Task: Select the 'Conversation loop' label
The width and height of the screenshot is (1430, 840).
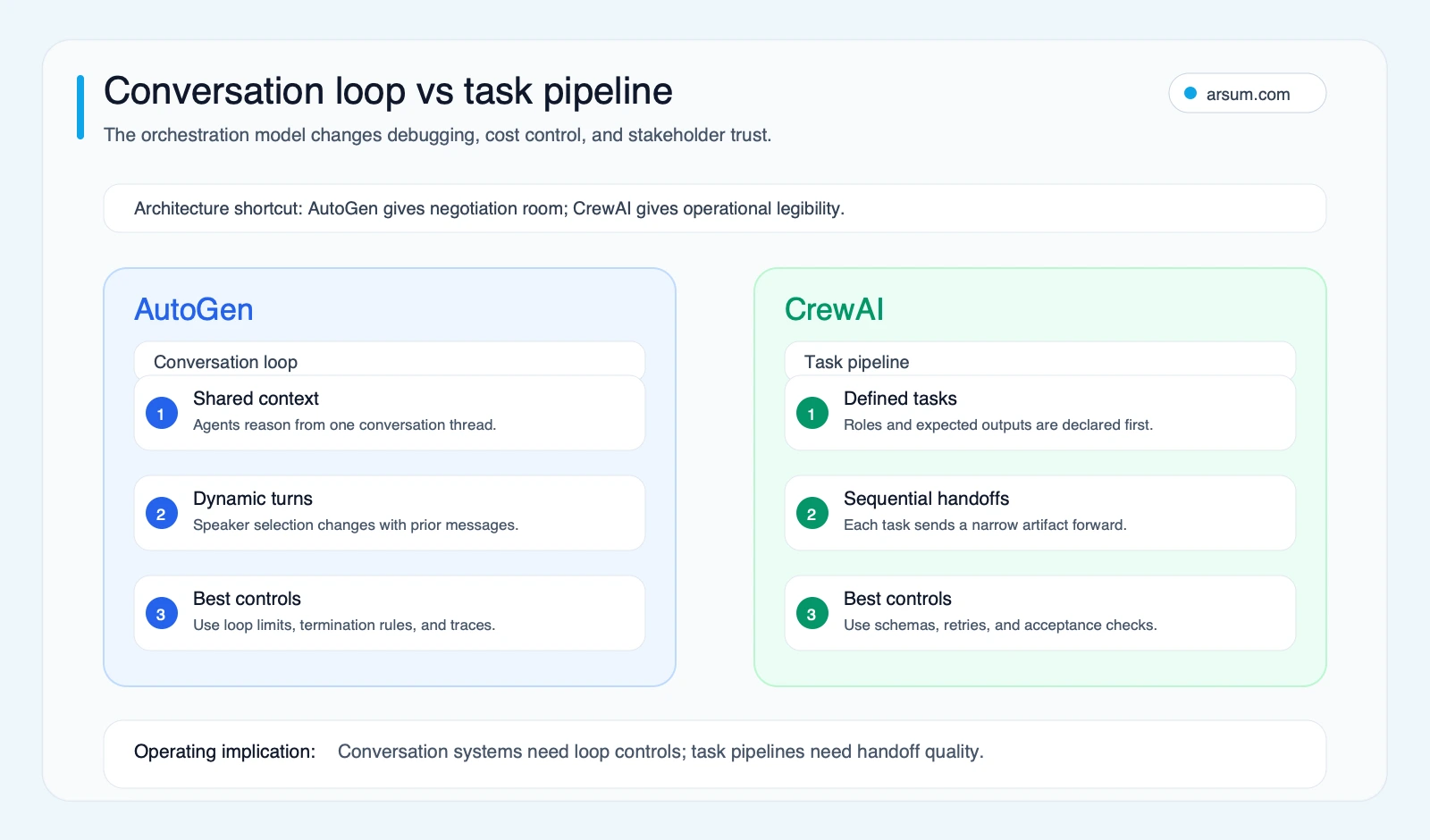Action: pyautogui.click(x=225, y=362)
